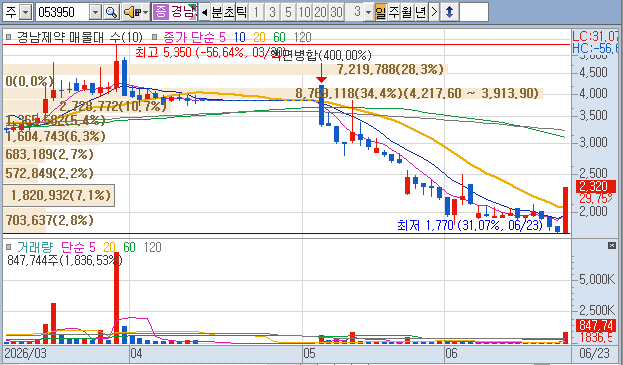
Task: Click the 경남 stock name field
Action: tap(183, 12)
